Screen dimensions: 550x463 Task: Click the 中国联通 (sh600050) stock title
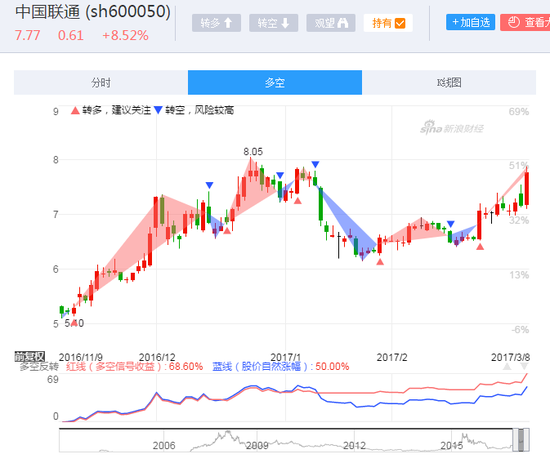pyautogui.click(x=93, y=12)
